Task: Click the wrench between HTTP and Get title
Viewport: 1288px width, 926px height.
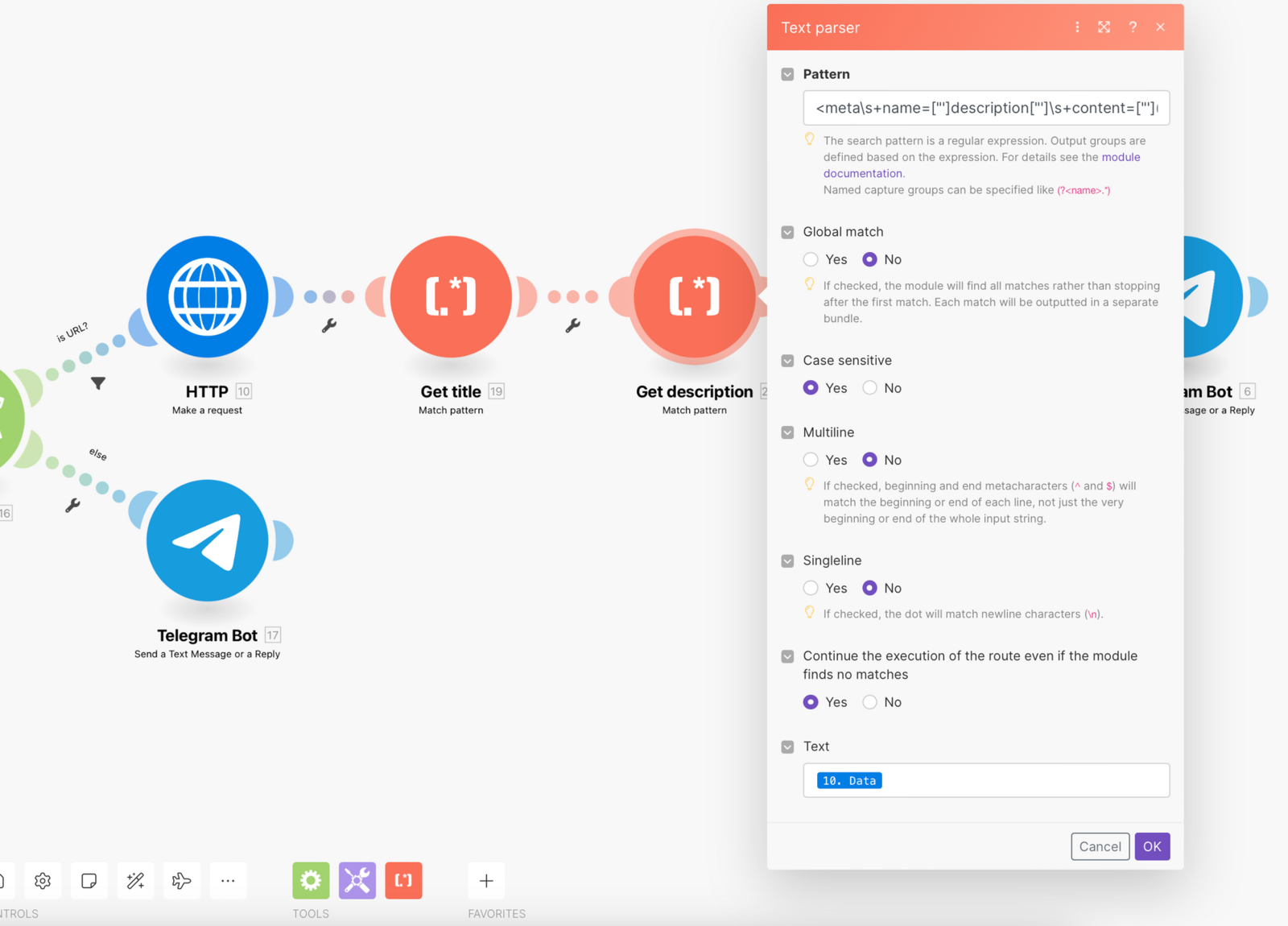Action: point(329,325)
